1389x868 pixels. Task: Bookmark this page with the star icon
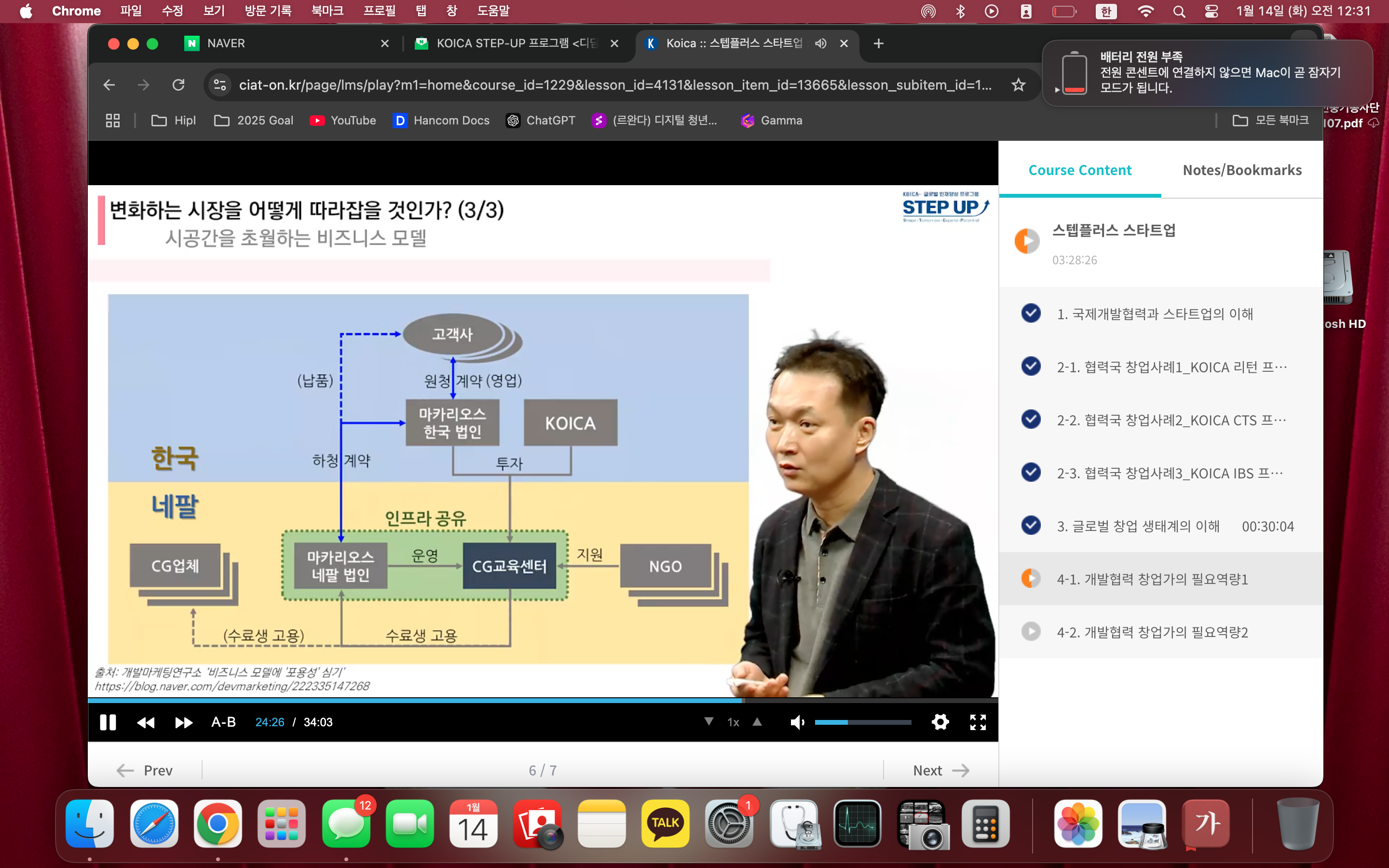[1018, 85]
